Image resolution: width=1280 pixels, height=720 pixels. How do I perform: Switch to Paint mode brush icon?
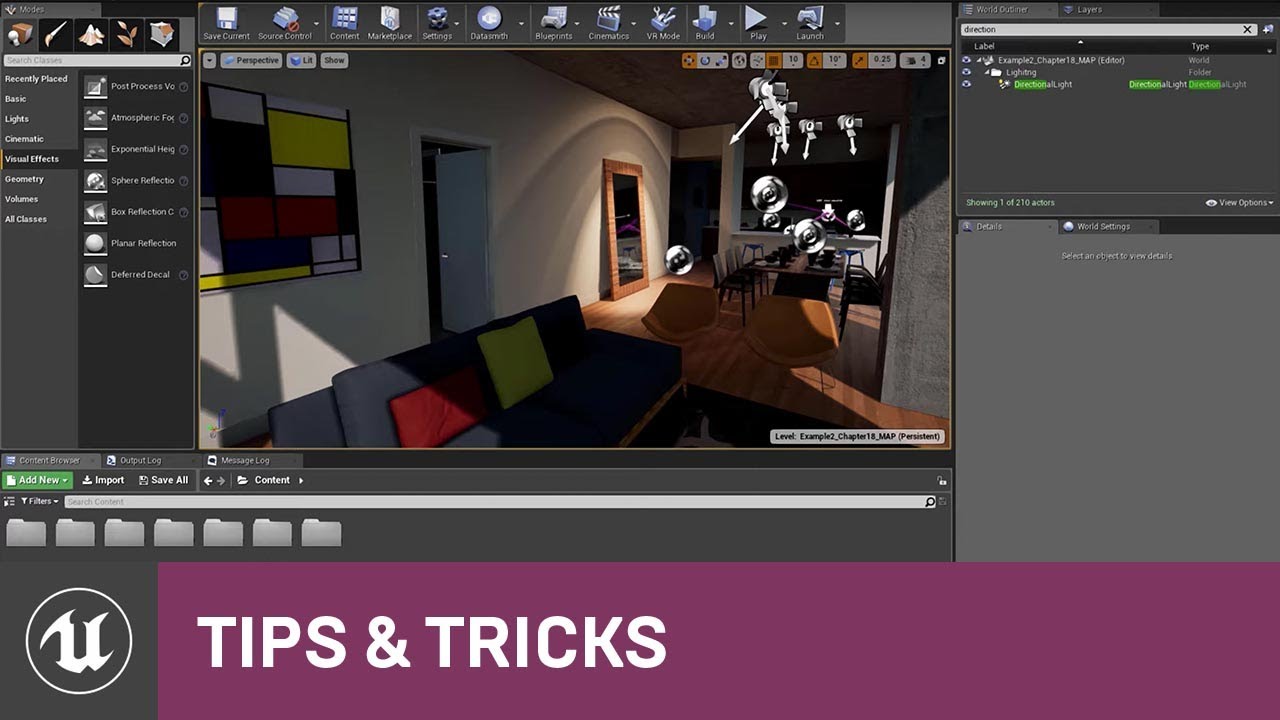(x=56, y=35)
